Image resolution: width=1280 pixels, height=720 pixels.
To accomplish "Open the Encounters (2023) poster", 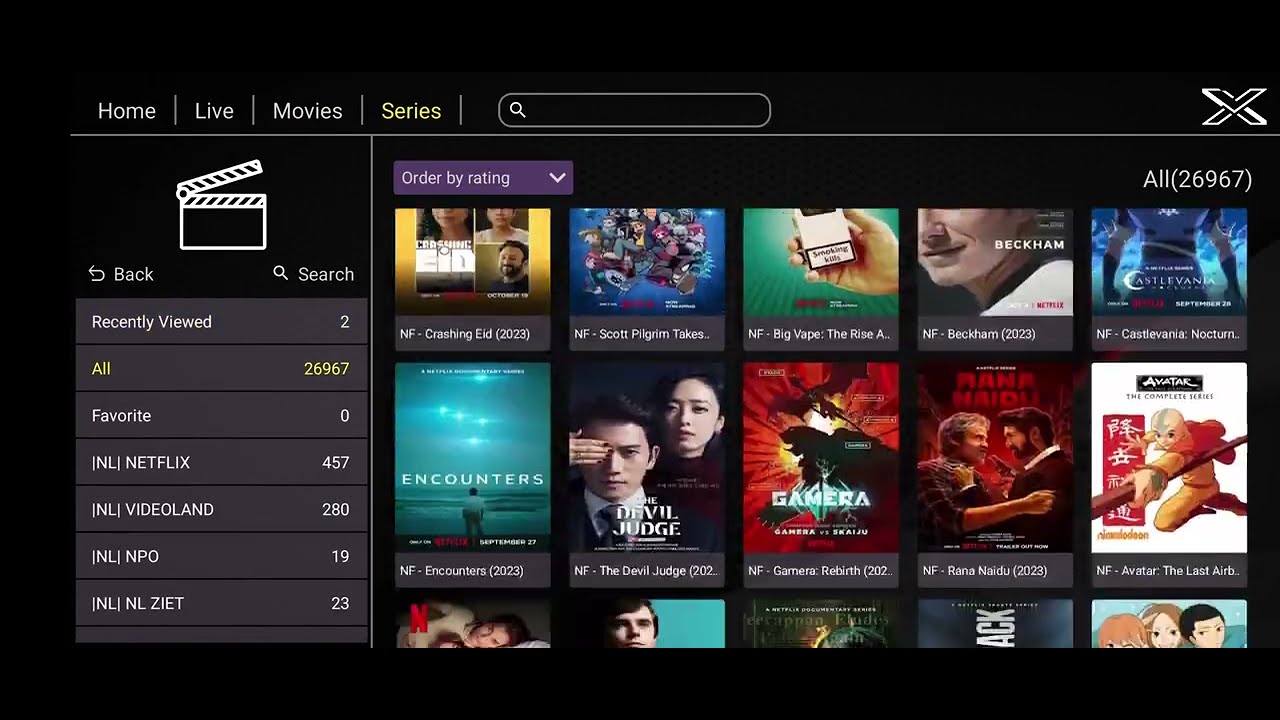I will click(x=473, y=474).
